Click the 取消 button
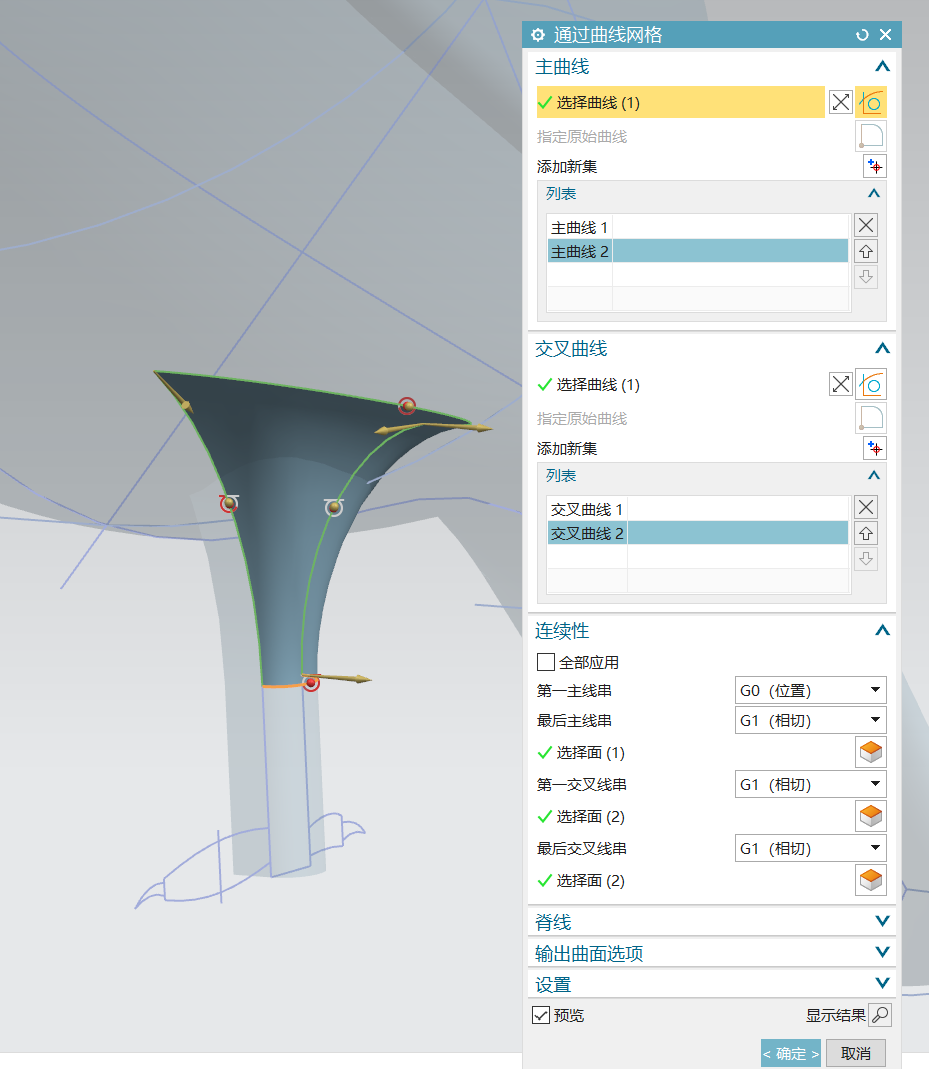This screenshot has width=929, height=1069. click(857, 1052)
